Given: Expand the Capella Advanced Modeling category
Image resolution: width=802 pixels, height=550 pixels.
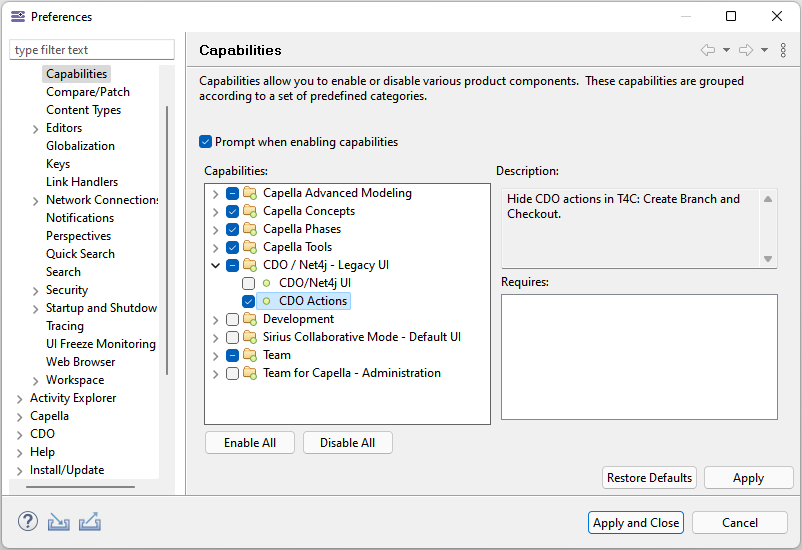Looking at the screenshot, I should (215, 193).
